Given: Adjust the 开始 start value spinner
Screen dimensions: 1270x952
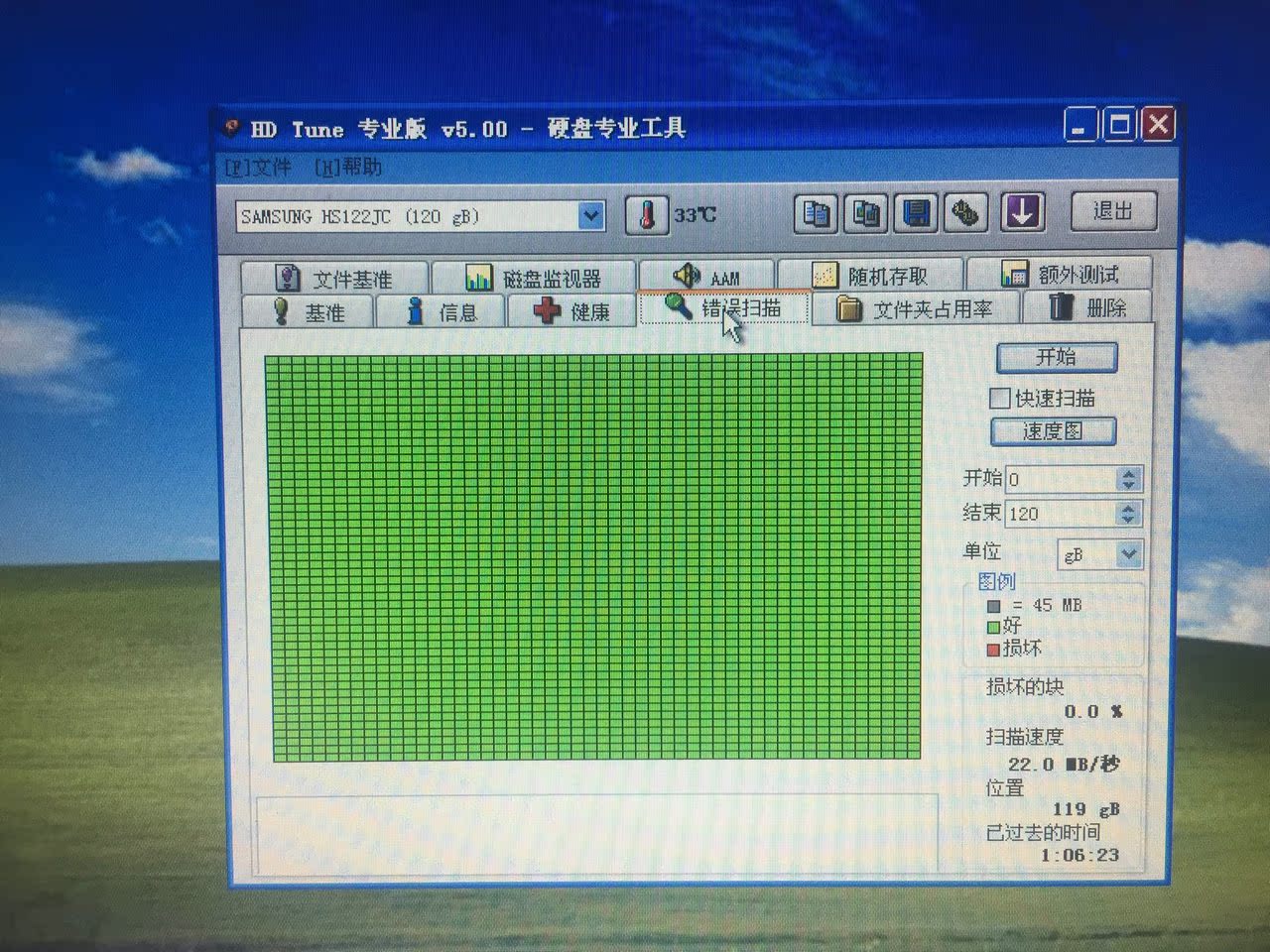Looking at the screenshot, I should [1128, 479].
